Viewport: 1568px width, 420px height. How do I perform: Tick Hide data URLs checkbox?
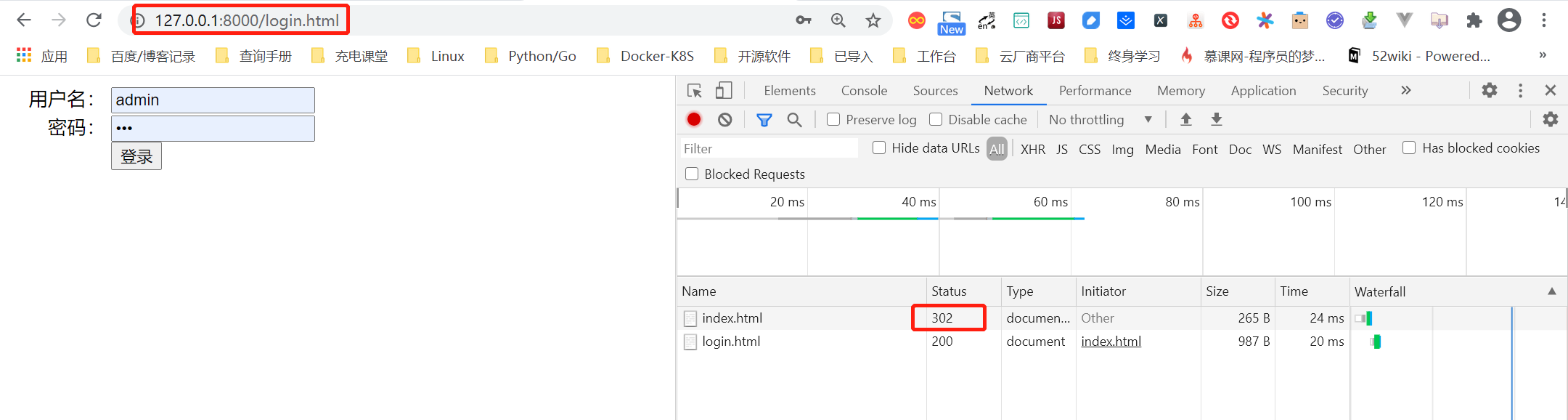879,148
